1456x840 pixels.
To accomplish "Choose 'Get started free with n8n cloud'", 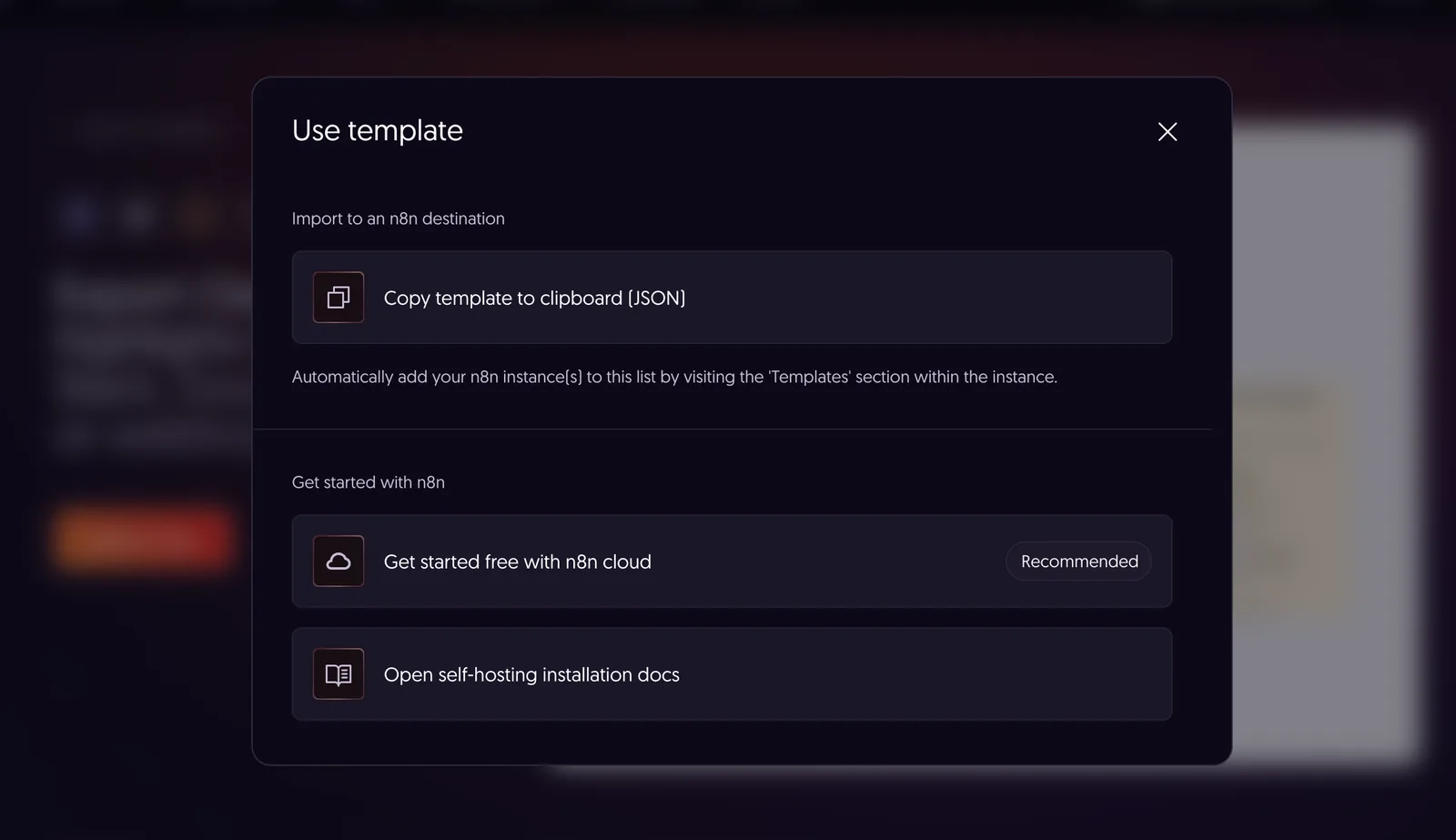I will [x=732, y=562].
